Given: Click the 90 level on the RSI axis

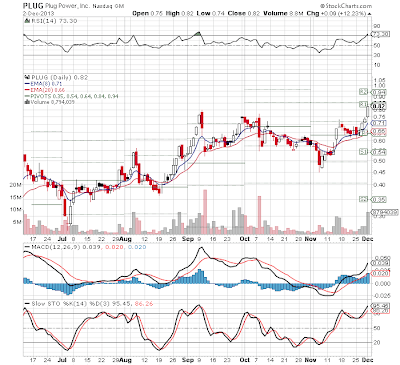Looking at the screenshot, I should click(377, 26).
